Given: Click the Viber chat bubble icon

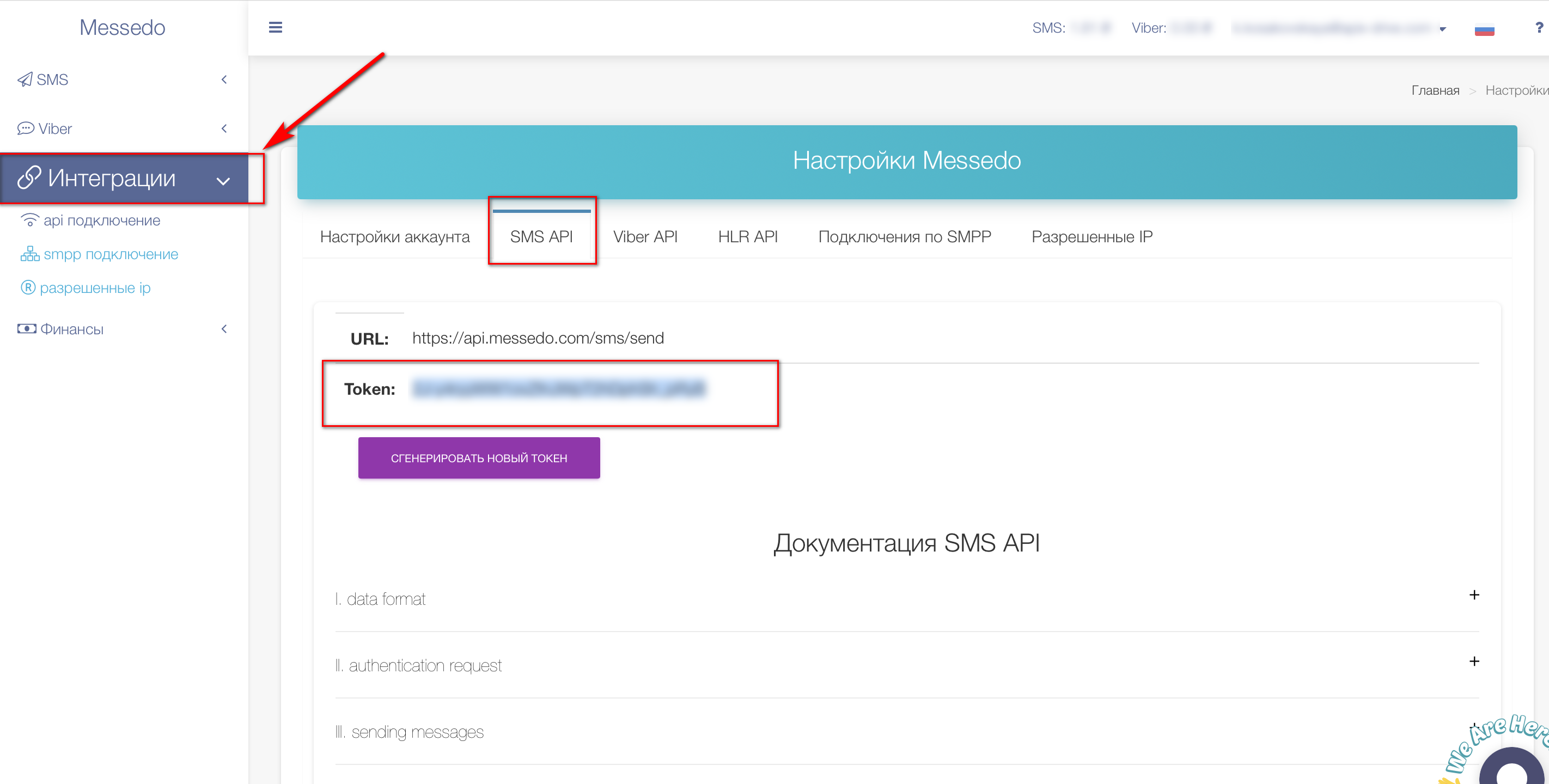Looking at the screenshot, I should click(25, 128).
